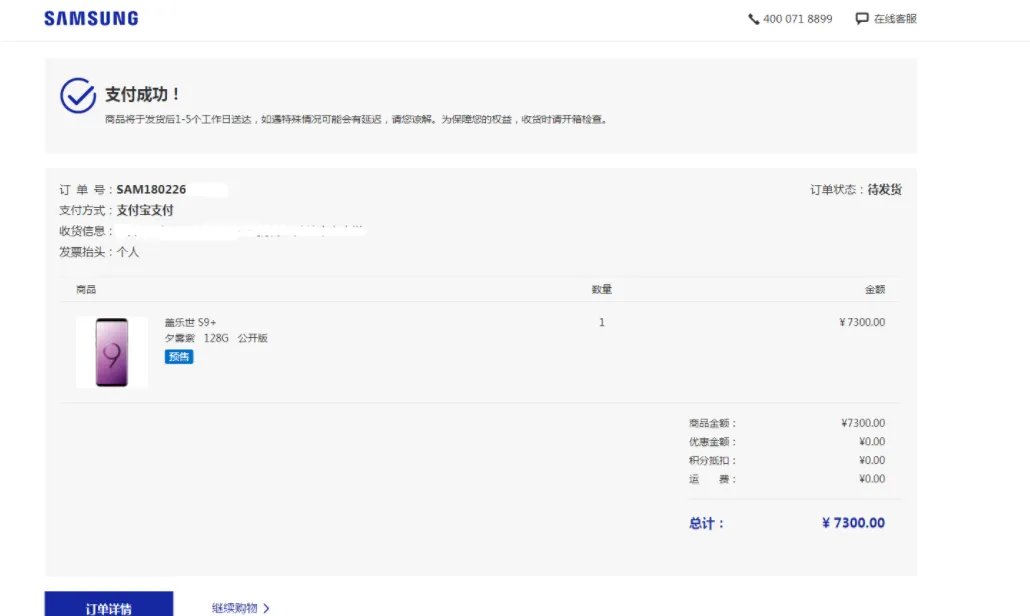This screenshot has height=616, width=1030.
Task: Select the 个人 invoice title option
Action: pos(129,252)
